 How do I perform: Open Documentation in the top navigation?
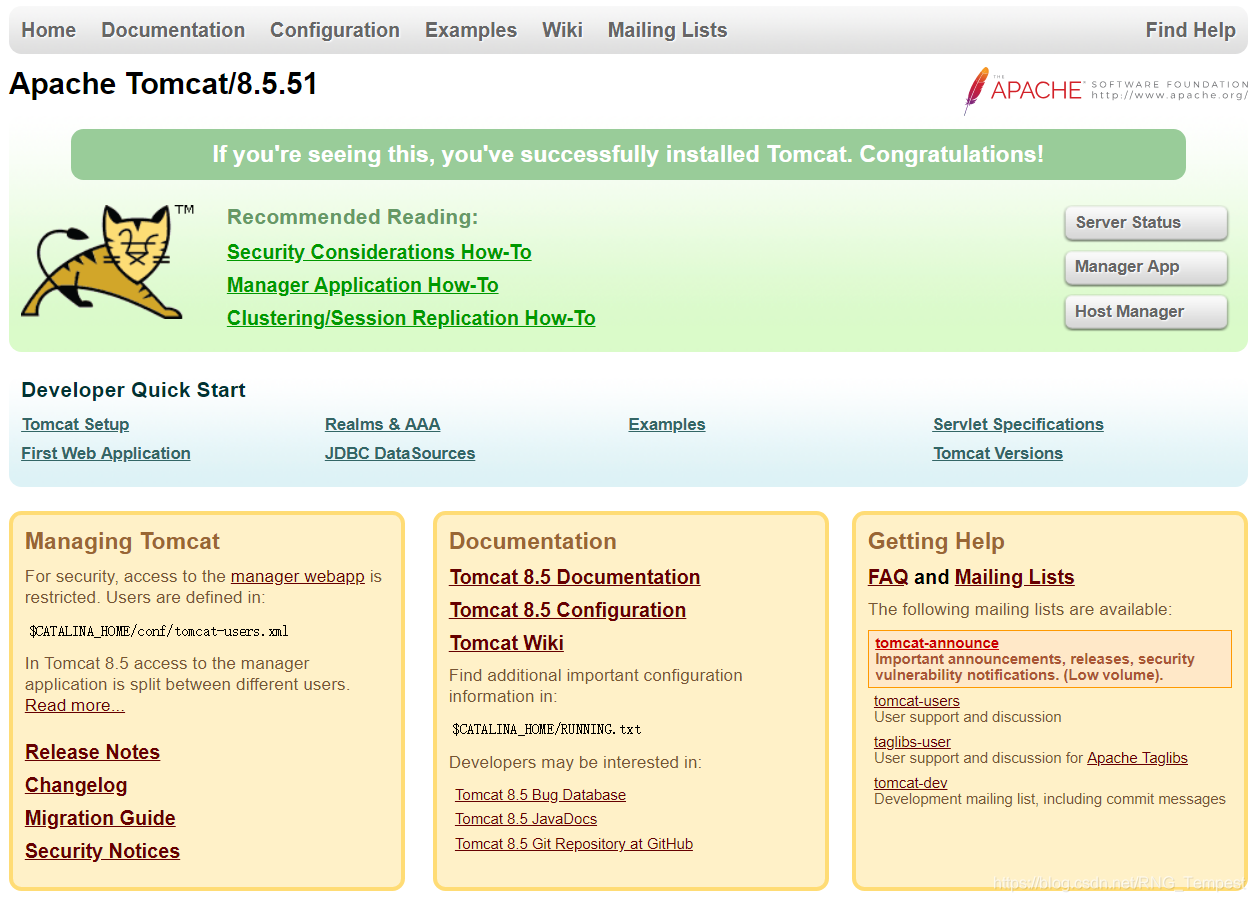[173, 30]
